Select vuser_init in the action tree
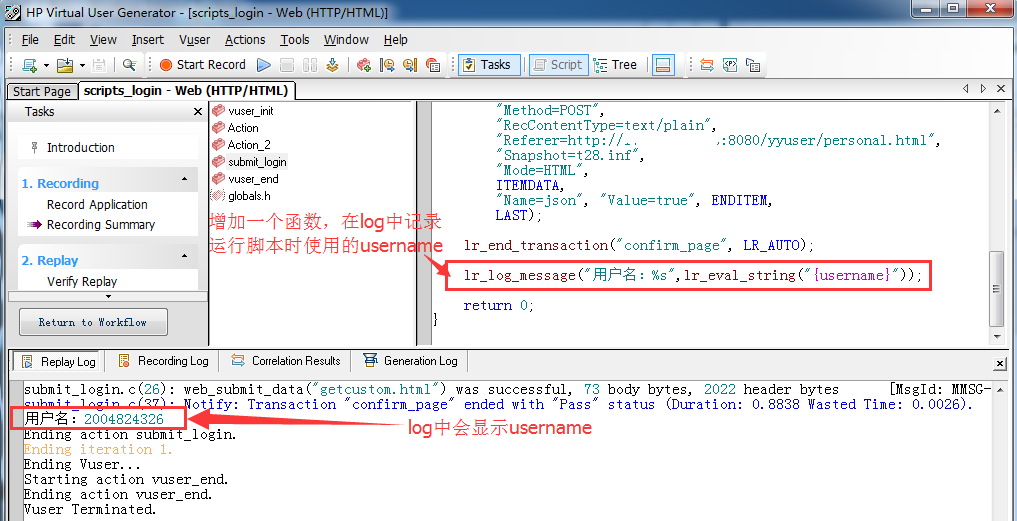The height and width of the screenshot is (521, 1017). 243,111
